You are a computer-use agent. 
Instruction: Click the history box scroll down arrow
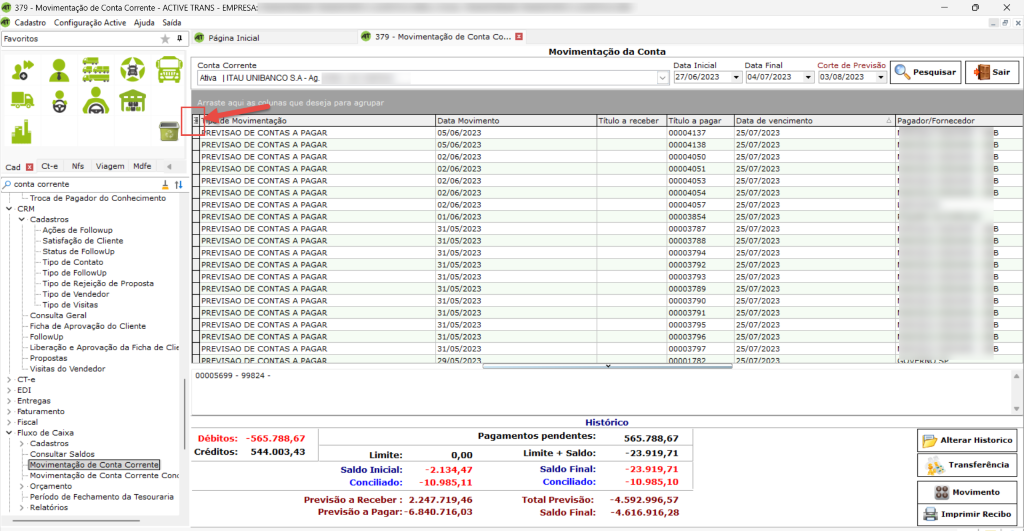(x=1016, y=409)
